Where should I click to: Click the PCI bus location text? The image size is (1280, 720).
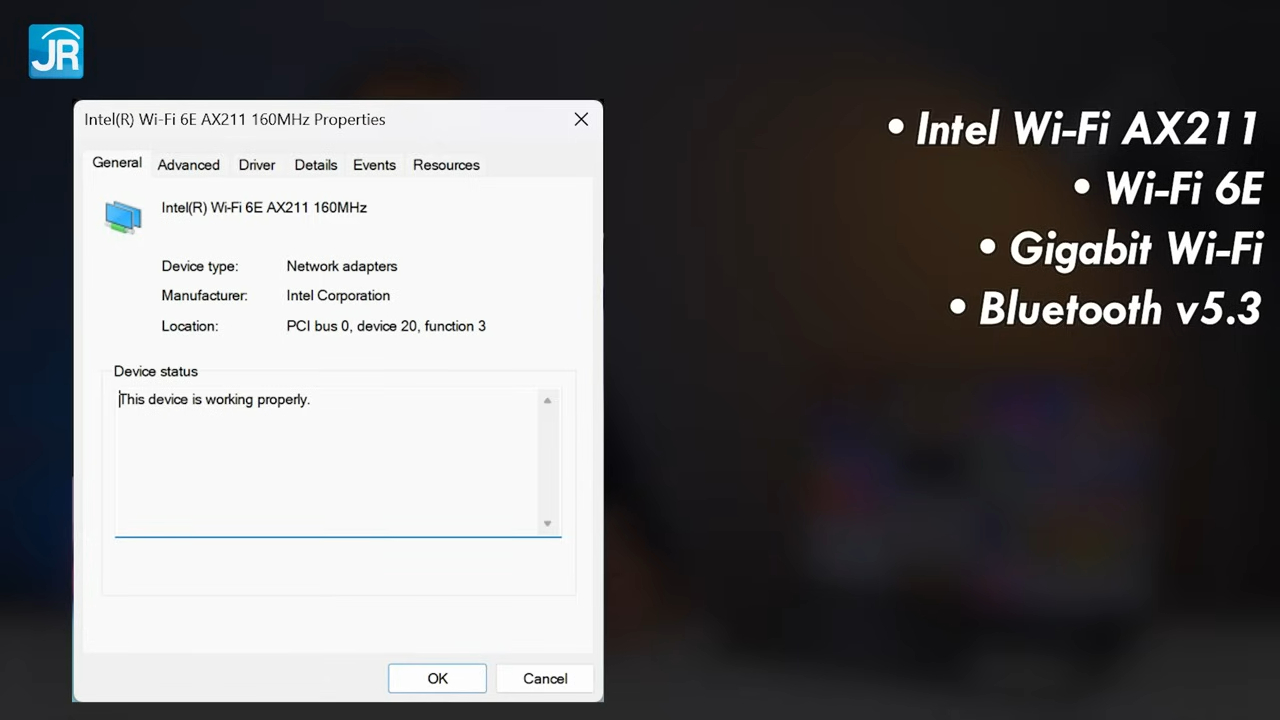click(x=386, y=326)
